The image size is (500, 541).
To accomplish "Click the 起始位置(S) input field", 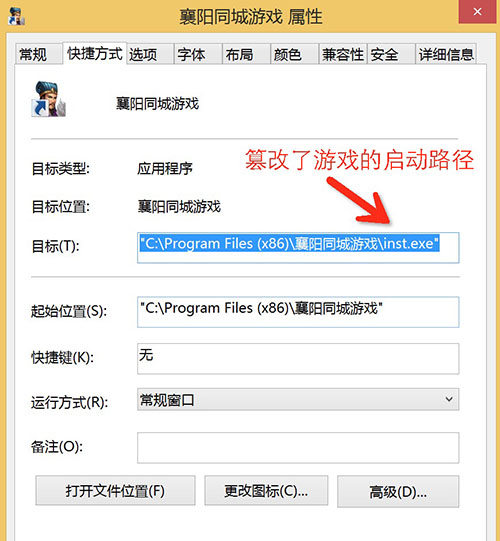I will [298, 312].
